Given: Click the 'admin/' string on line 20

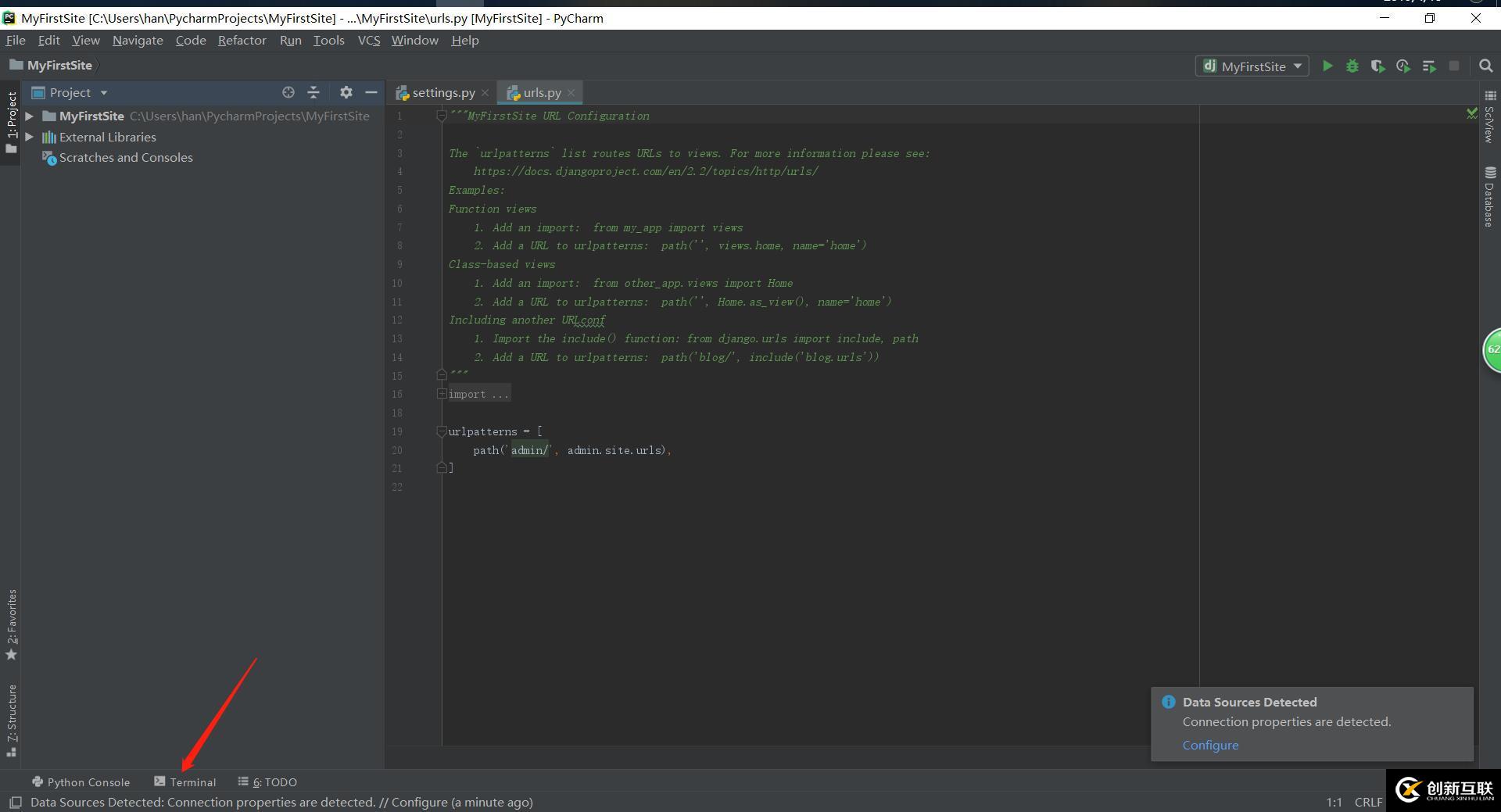Looking at the screenshot, I should [530, 450].
